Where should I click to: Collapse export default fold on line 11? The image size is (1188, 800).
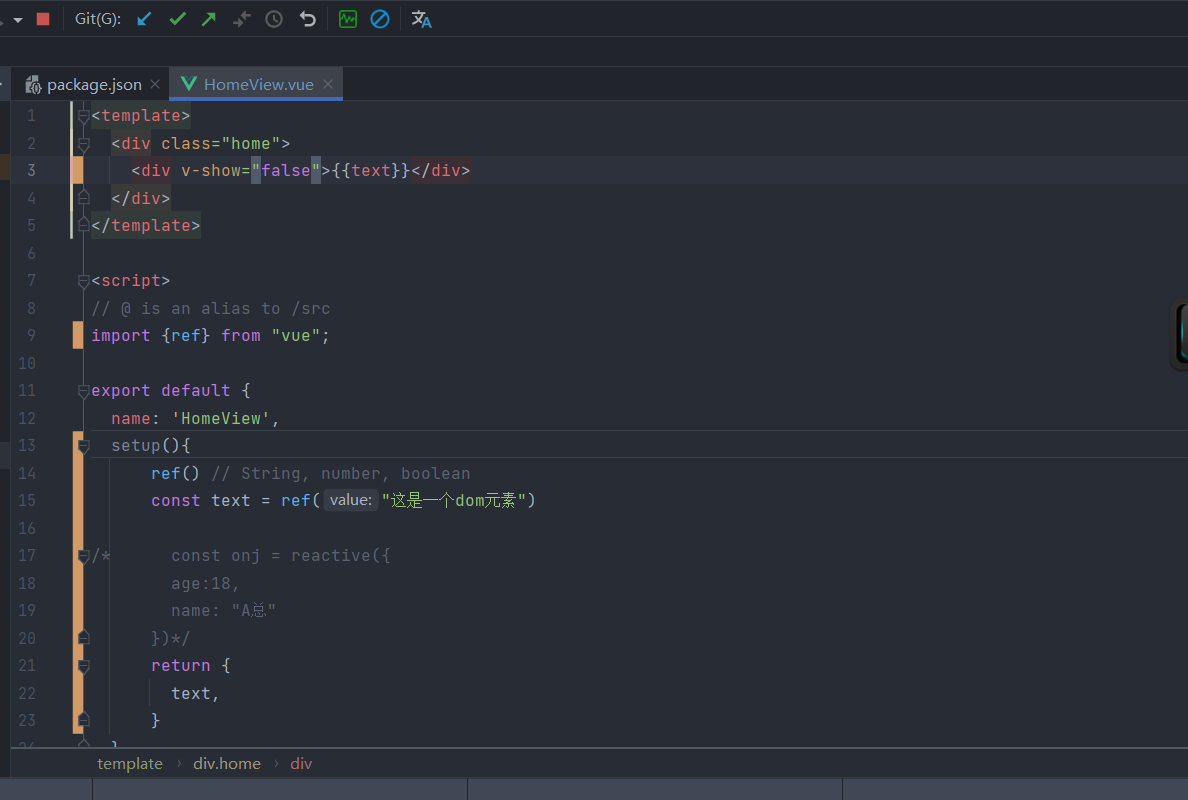pyautogui.click(x=84, y=391)
